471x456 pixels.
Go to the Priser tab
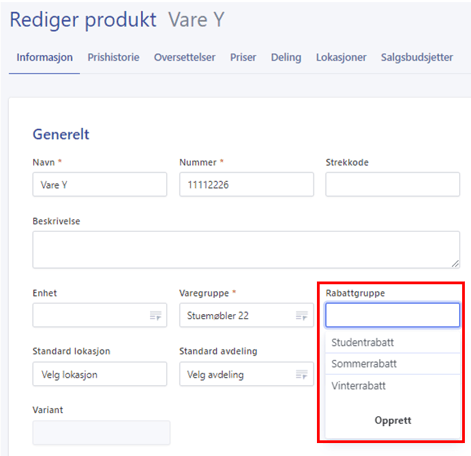click(x=243, y=57)
